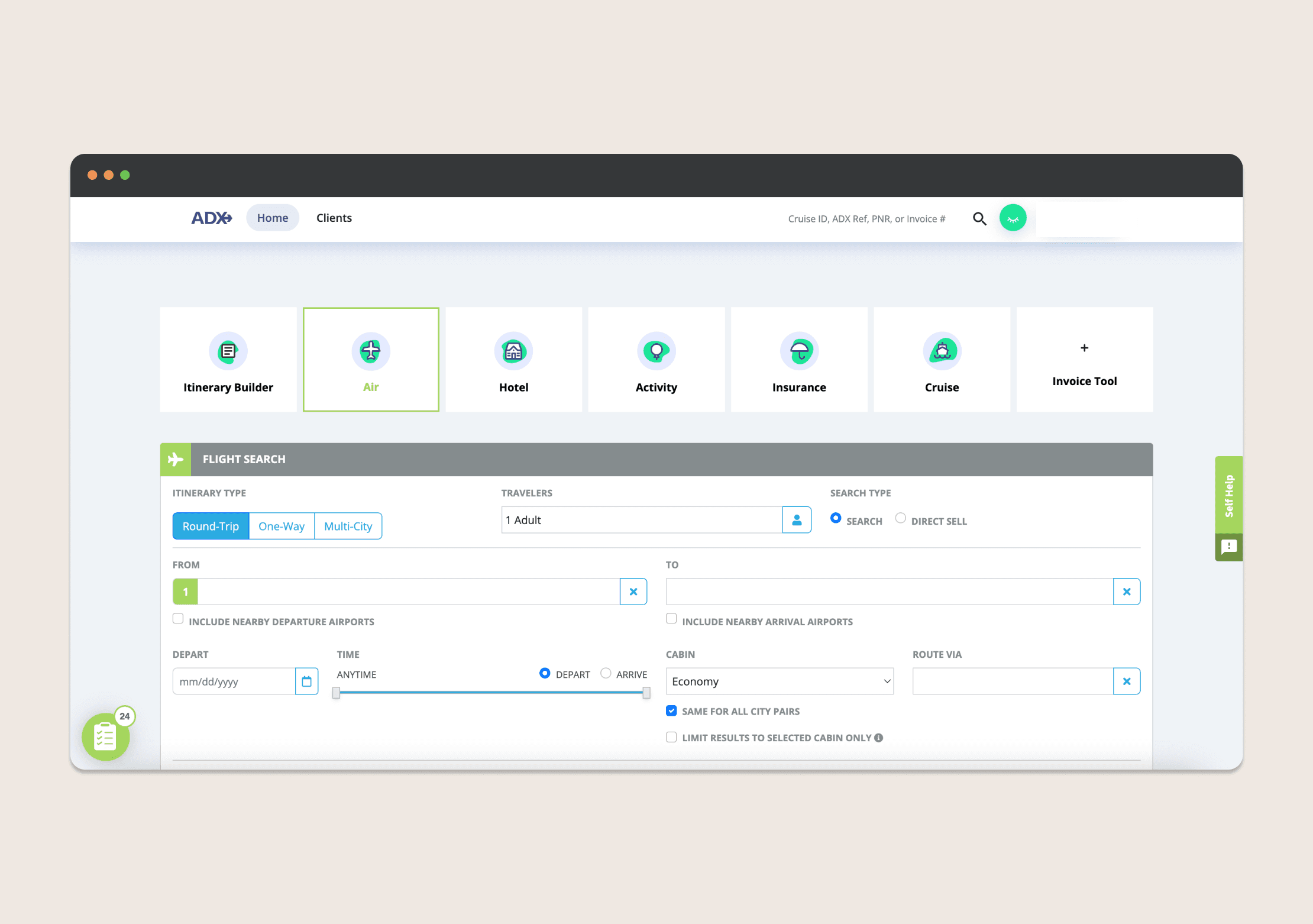Go to the Clients menu item
This screenshot has height=924, width=1313.
334,218
